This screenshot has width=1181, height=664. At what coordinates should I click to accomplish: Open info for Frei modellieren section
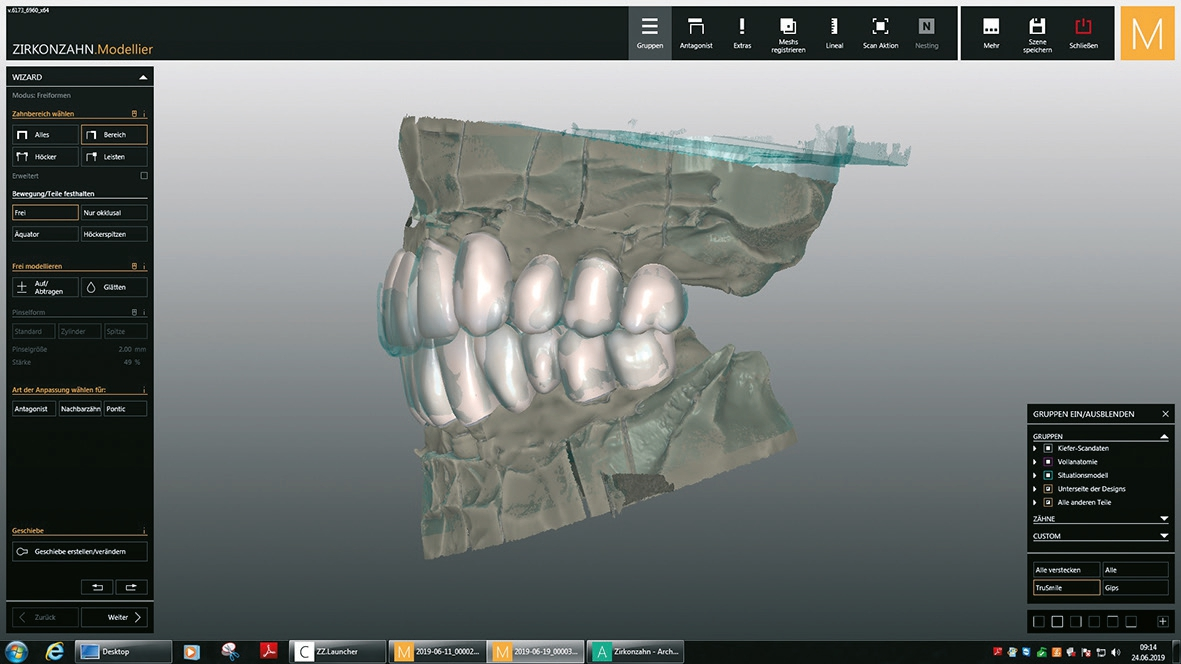click(144, 267)
